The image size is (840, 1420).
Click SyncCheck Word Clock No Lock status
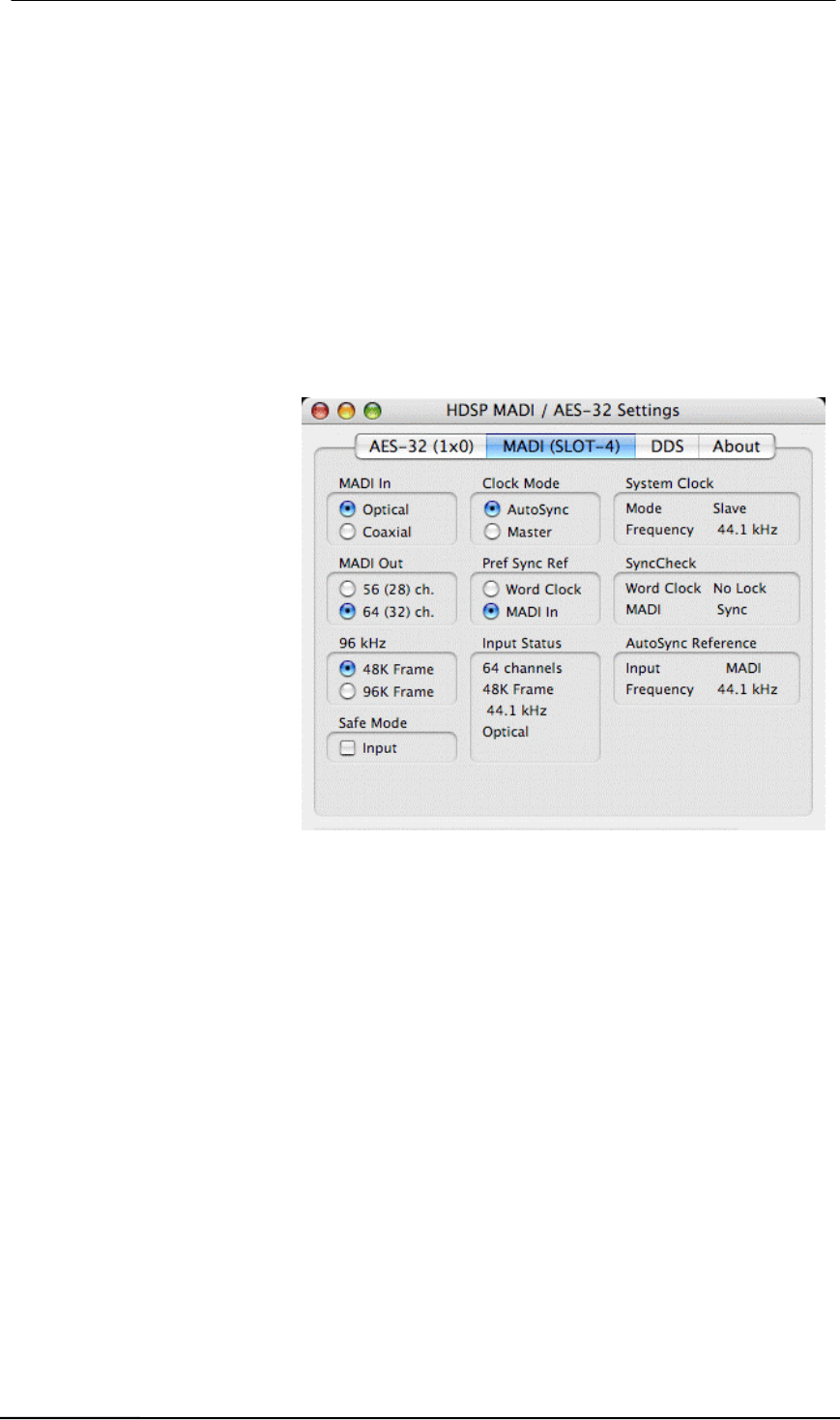(739, 588)
